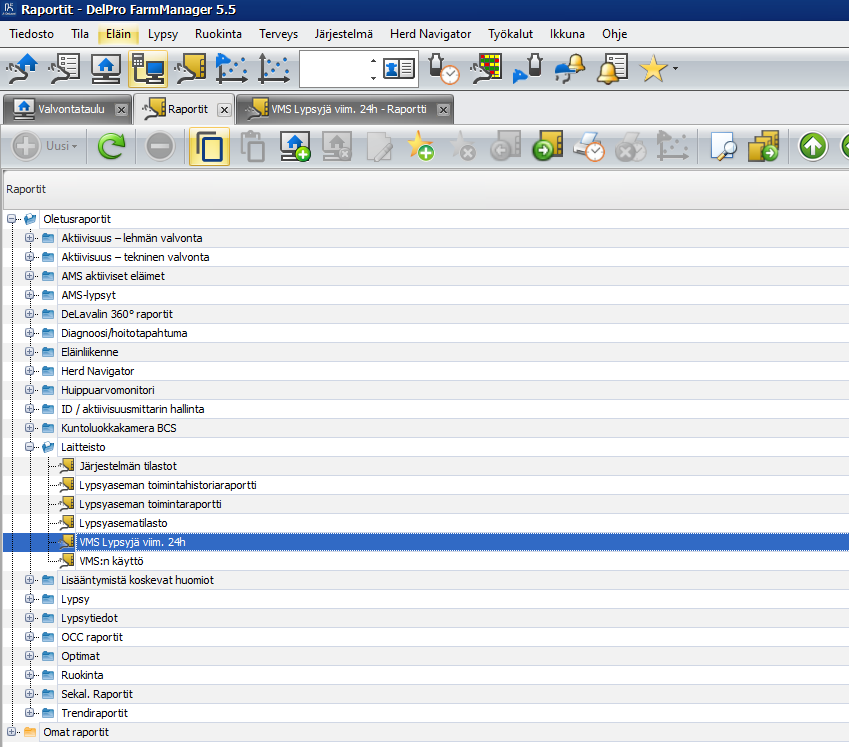The image size is (849, 747).
Task: Expand the Omat raportit node
Action: tap(11, 731)
